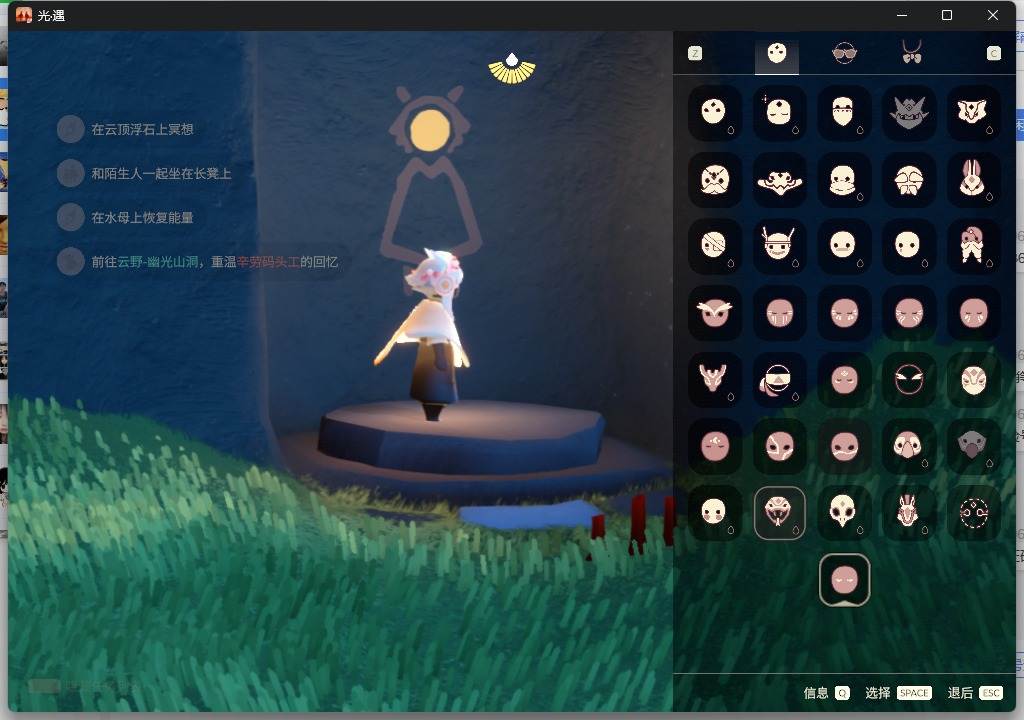
Task: Select the folded-face mask with tassels
Action: 908,180
